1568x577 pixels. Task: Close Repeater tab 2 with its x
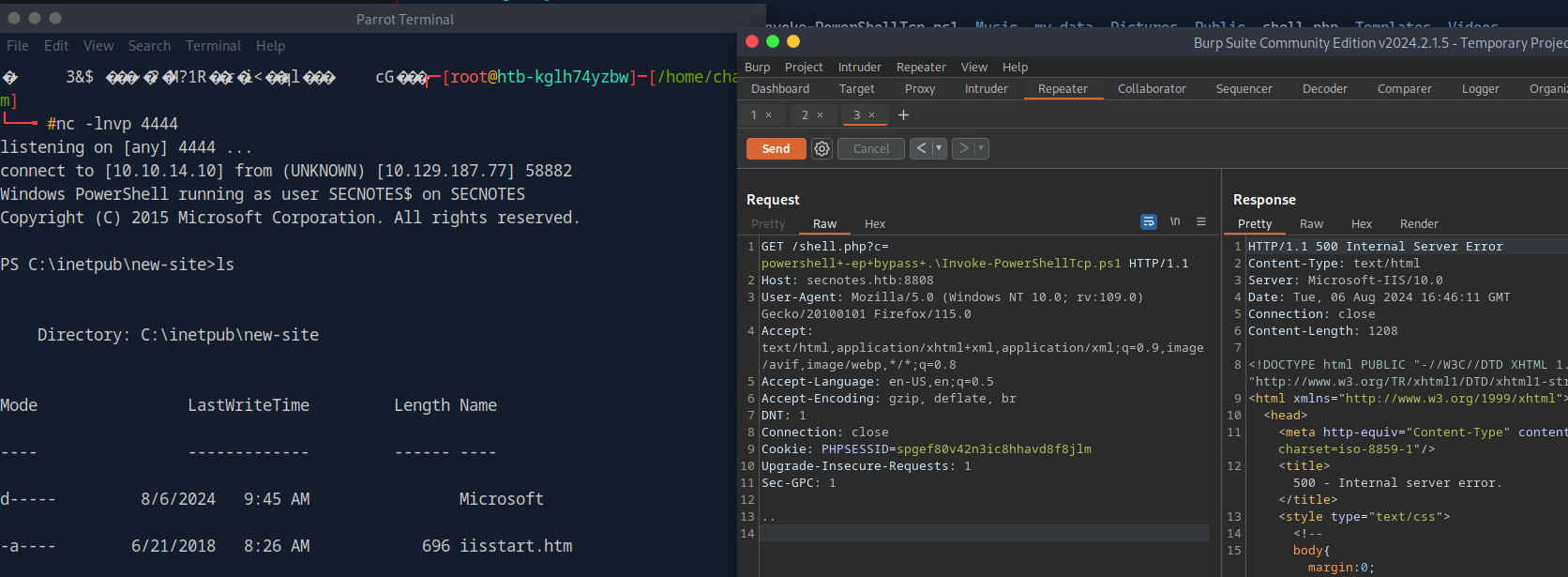pyautogui.click(x=820, y=115)
